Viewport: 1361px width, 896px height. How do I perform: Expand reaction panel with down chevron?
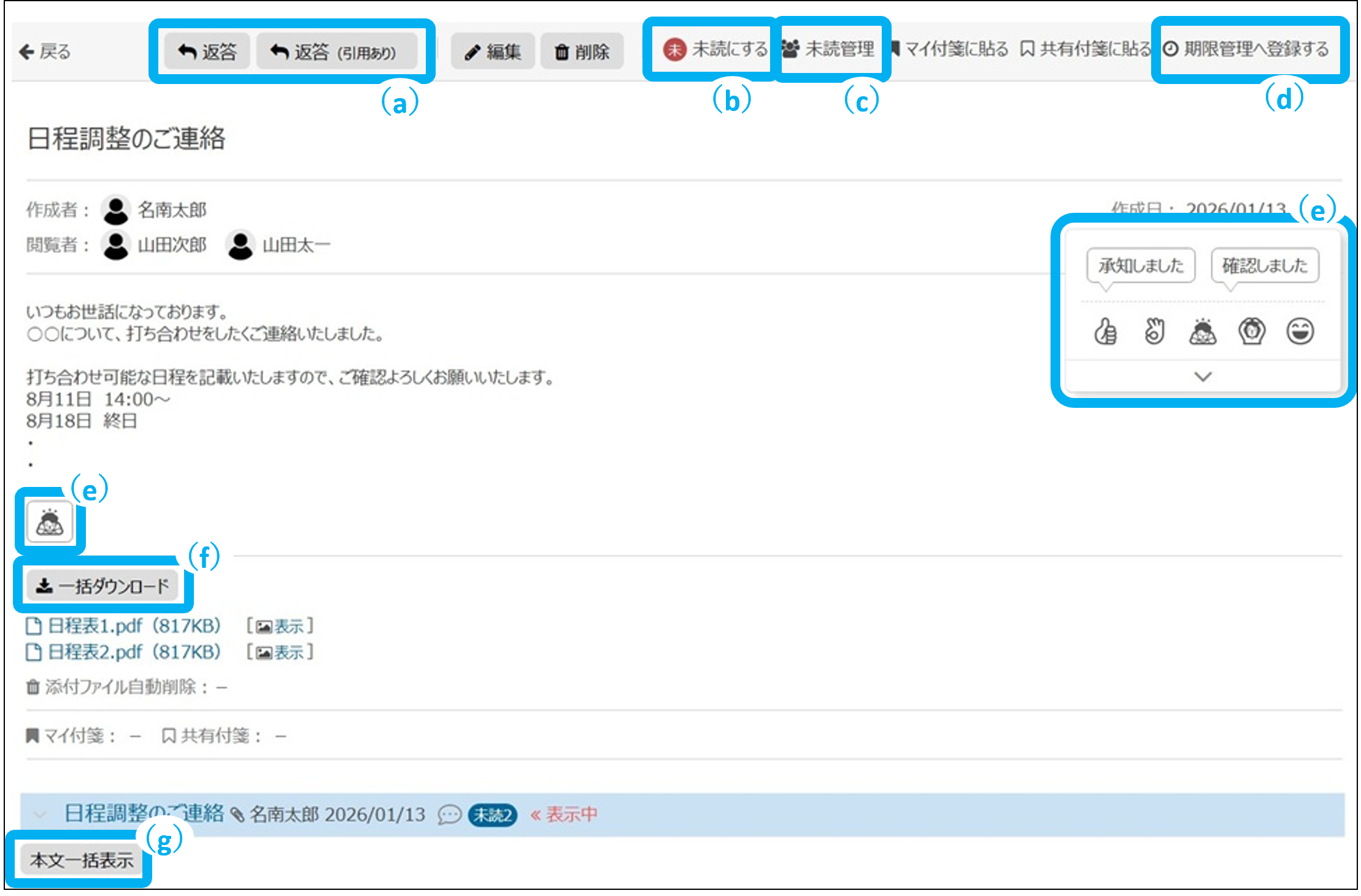1203,377
